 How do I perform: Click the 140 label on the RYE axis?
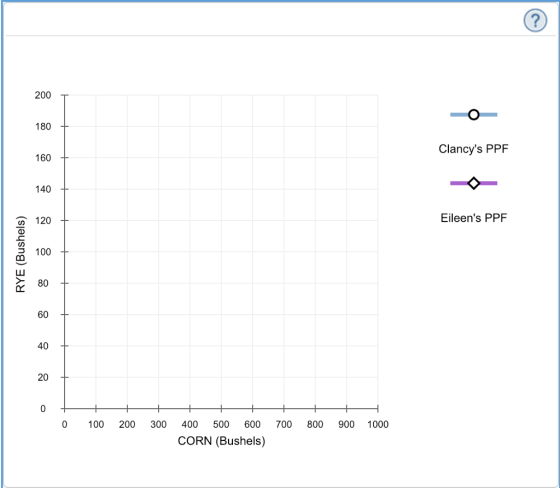(x=43, y=189)
